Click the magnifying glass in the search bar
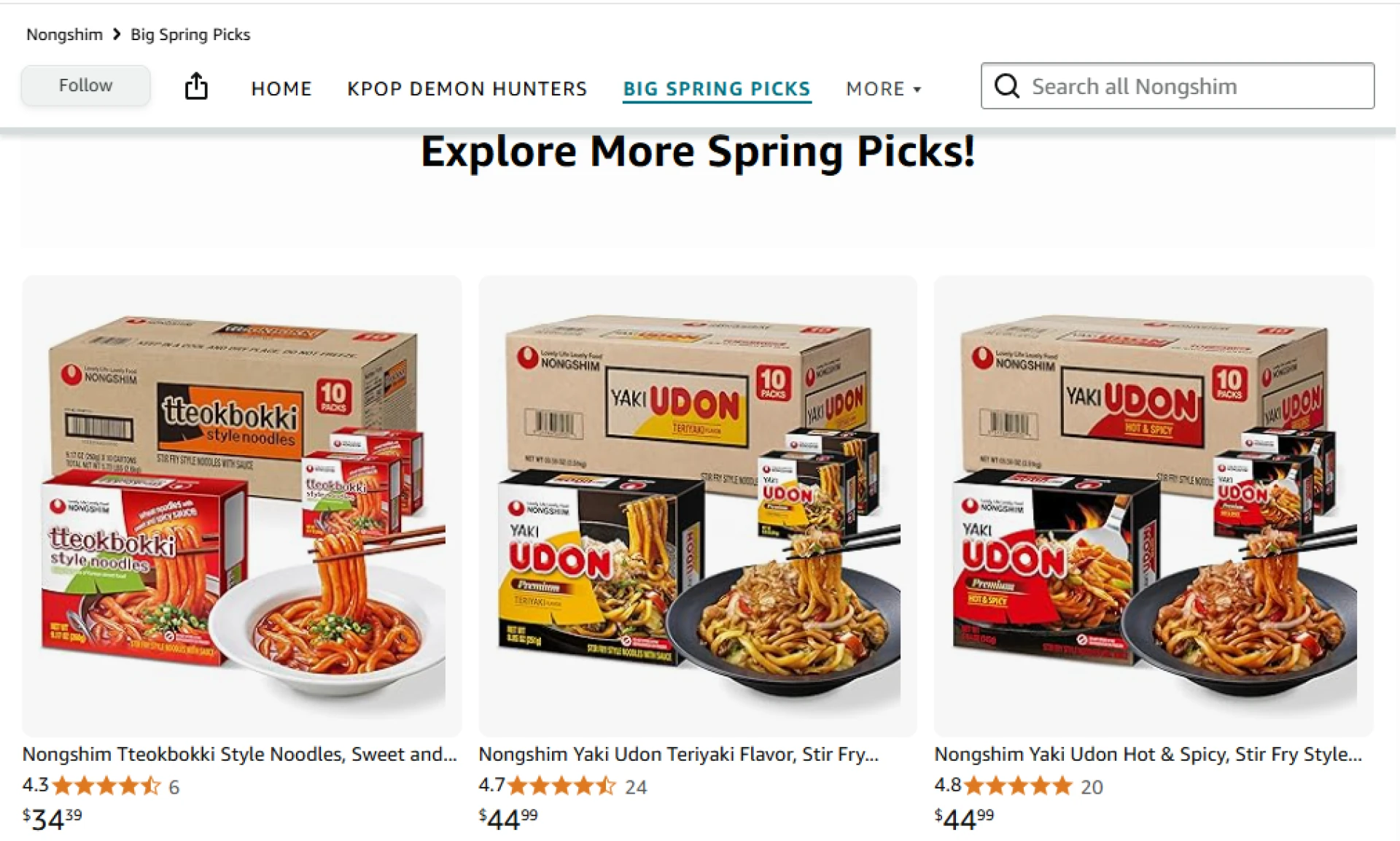 [x=1007, y=86]
